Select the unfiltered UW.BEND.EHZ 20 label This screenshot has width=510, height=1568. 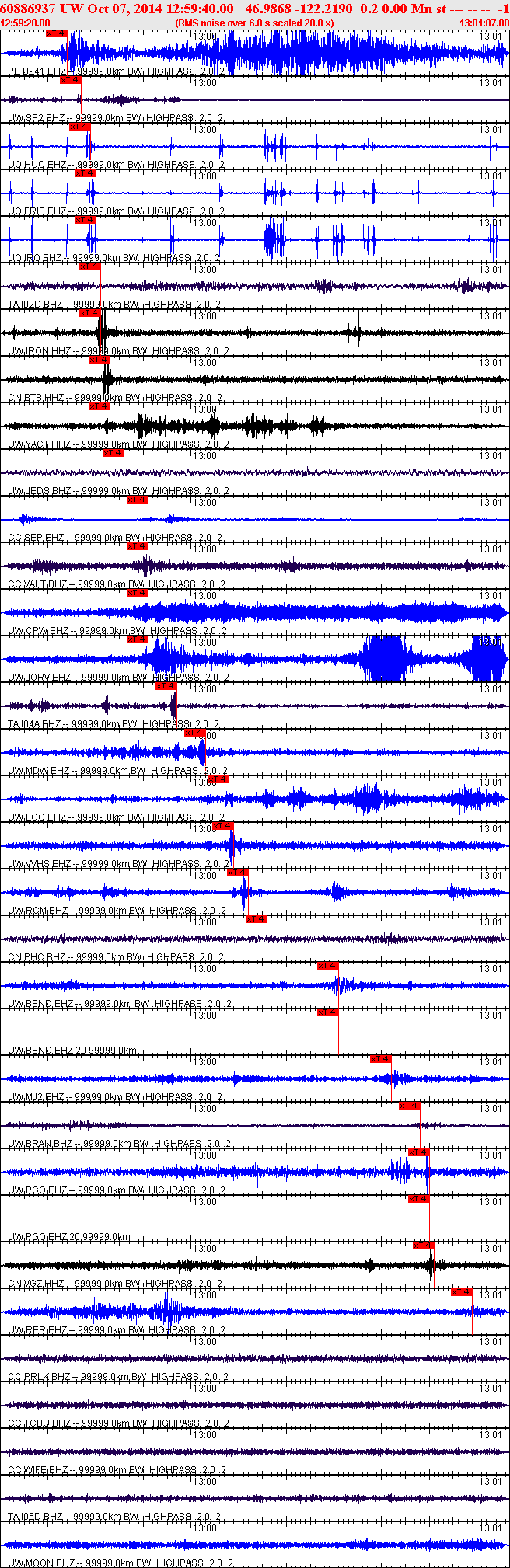point(72,1051)
